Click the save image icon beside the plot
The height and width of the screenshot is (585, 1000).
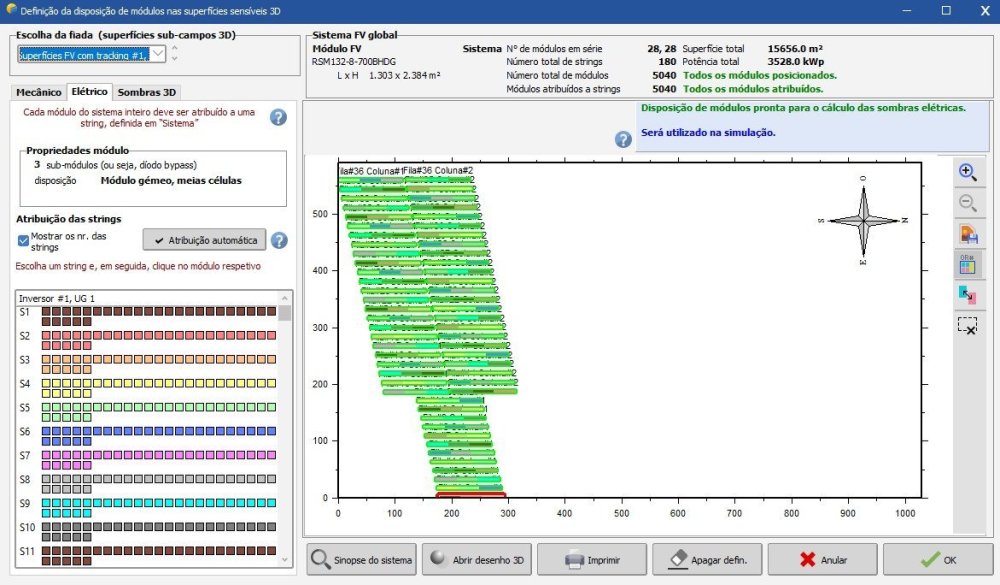[967, 234]
